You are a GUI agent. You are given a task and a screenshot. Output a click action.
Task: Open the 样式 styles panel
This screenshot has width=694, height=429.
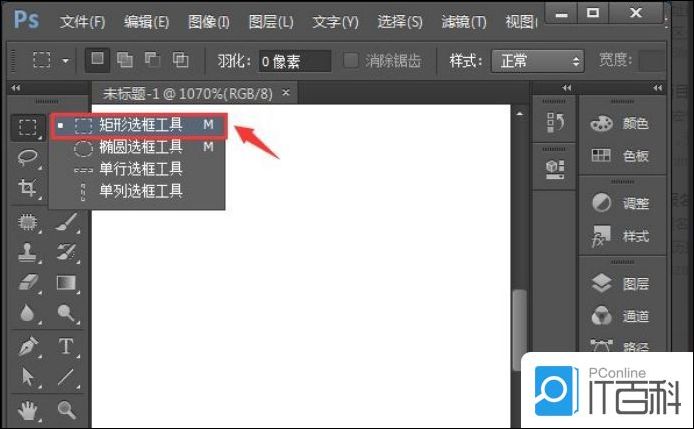(620, 236)
